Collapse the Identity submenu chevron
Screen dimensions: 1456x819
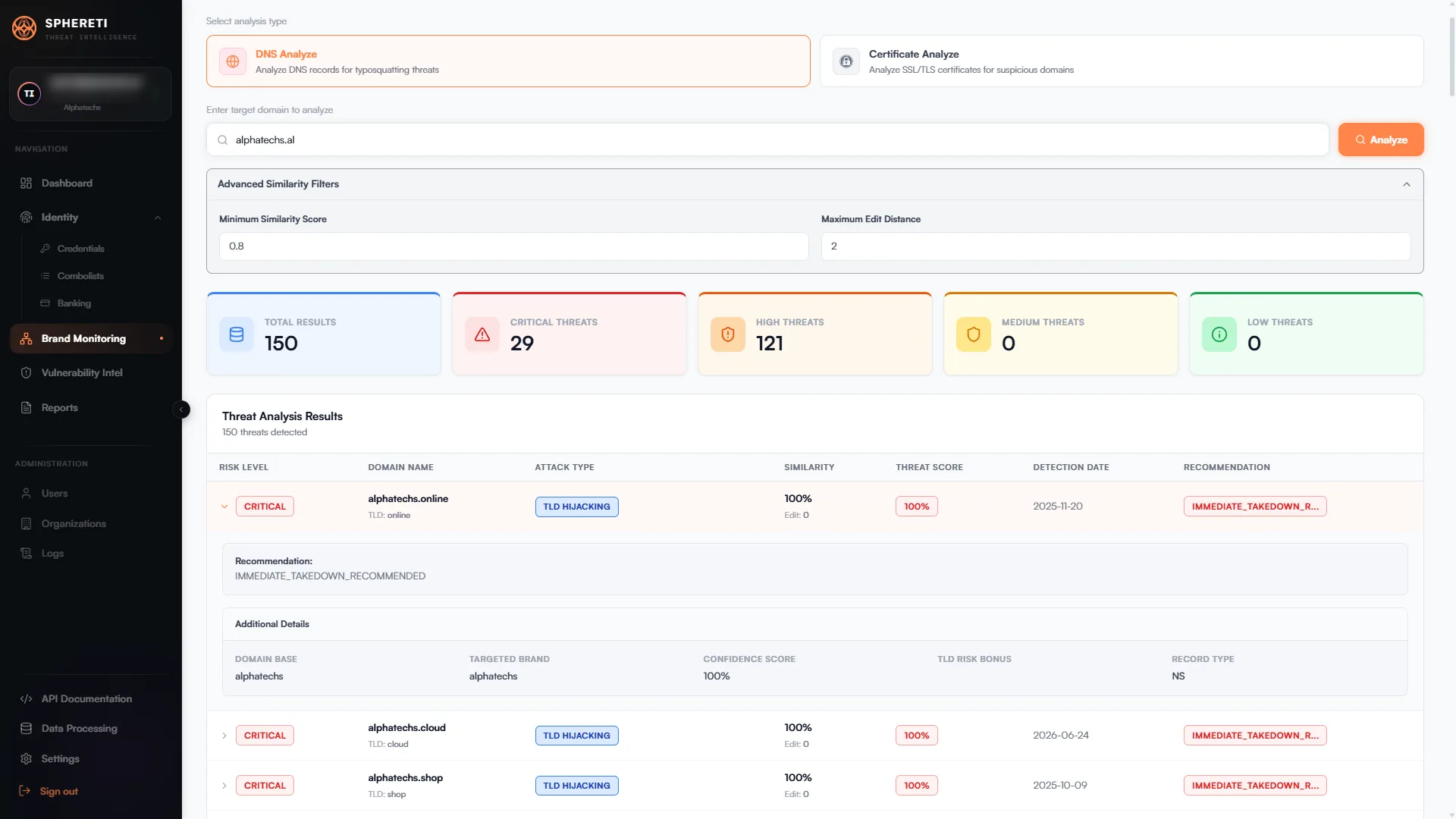coord(158,218)
